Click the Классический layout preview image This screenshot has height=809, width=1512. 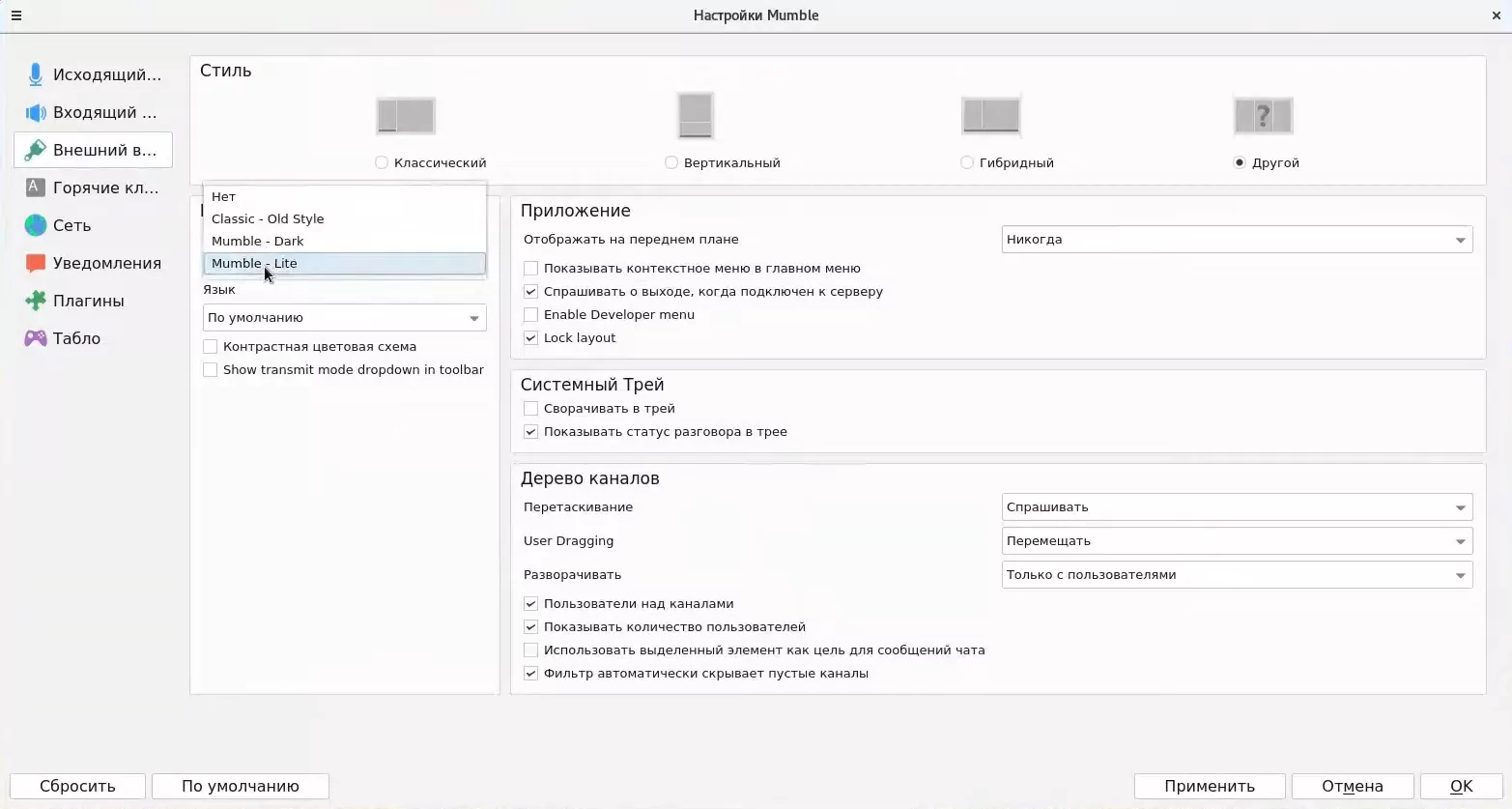pos(406,116)
